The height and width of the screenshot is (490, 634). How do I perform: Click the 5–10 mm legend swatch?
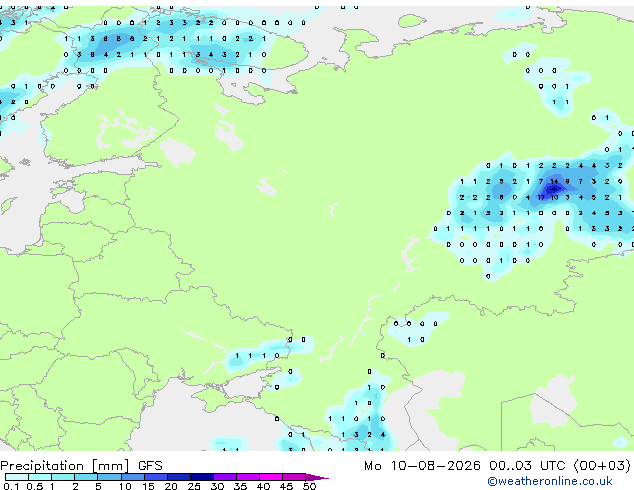[x=109, y=477]
